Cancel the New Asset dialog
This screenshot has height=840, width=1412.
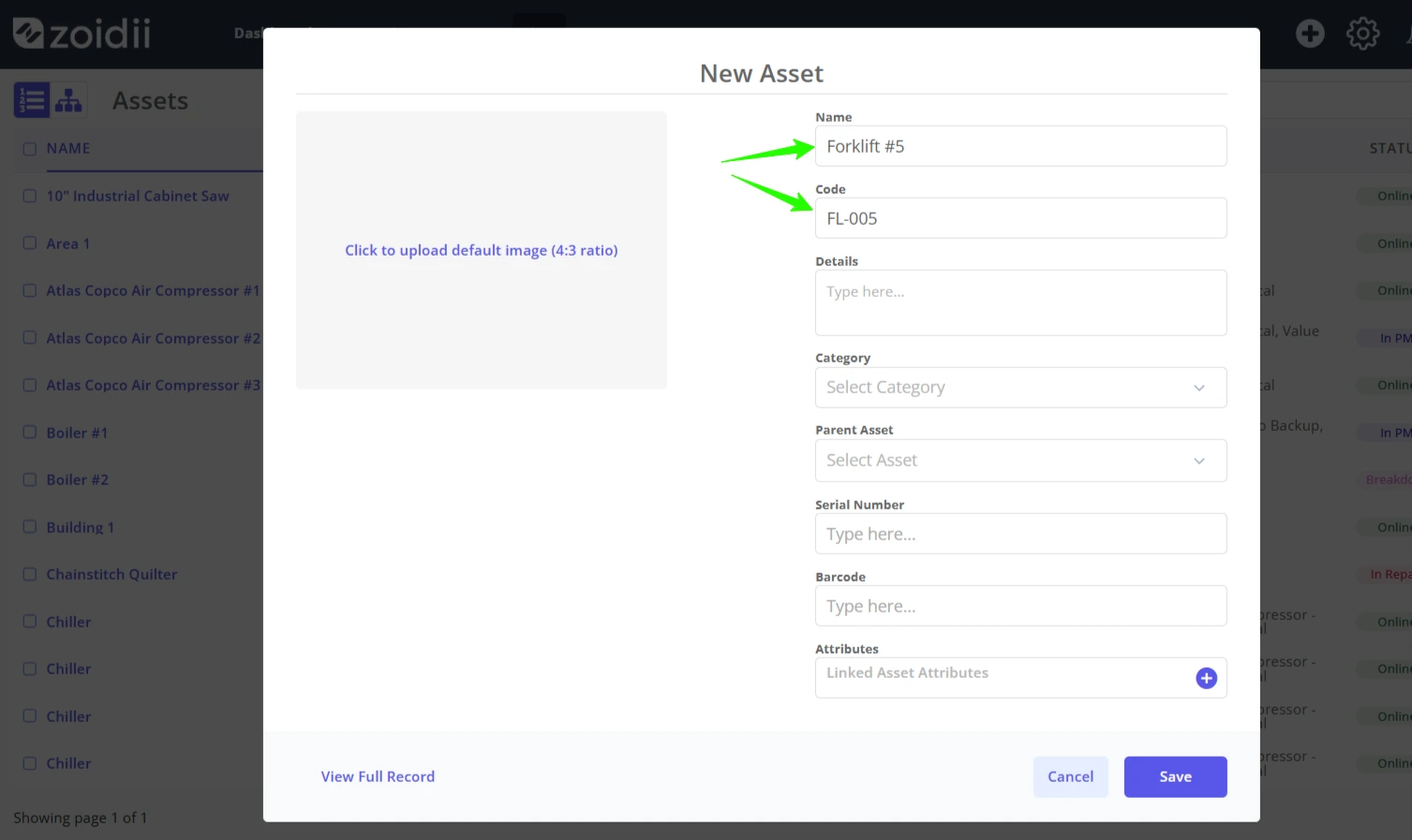[x=1070, y=777]
